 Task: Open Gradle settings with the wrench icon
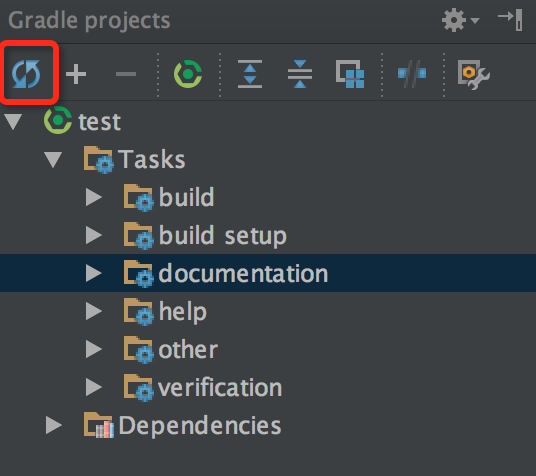click(x=473, y=74)
